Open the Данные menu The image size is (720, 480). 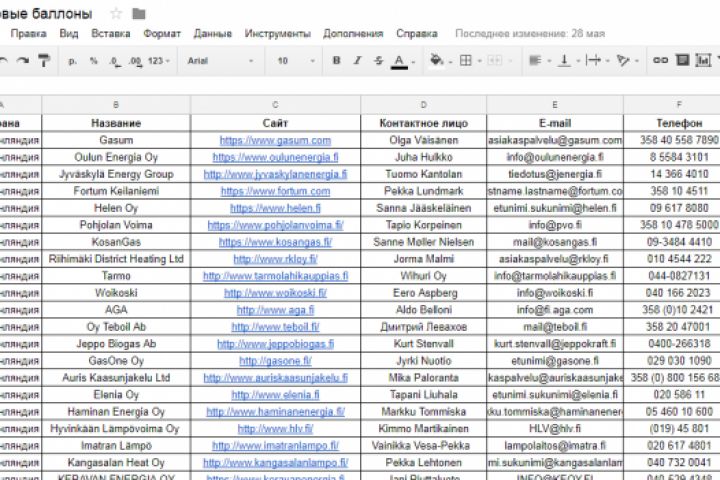[213, 34]
